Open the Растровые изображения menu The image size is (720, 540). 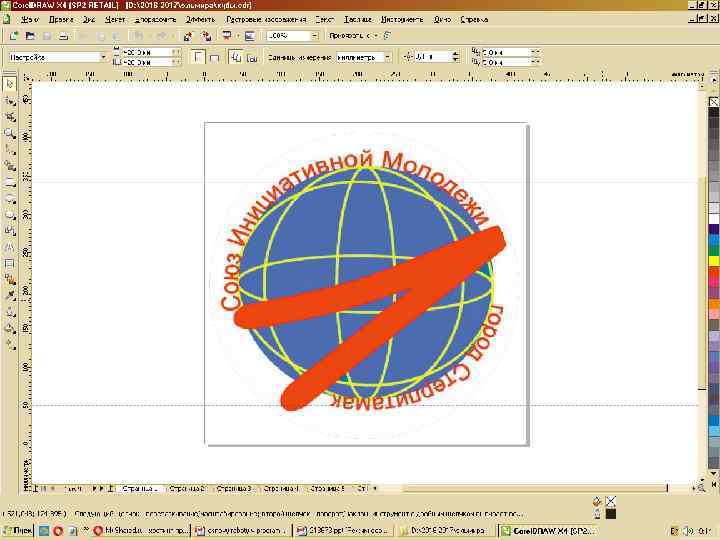tap(266, 19)
